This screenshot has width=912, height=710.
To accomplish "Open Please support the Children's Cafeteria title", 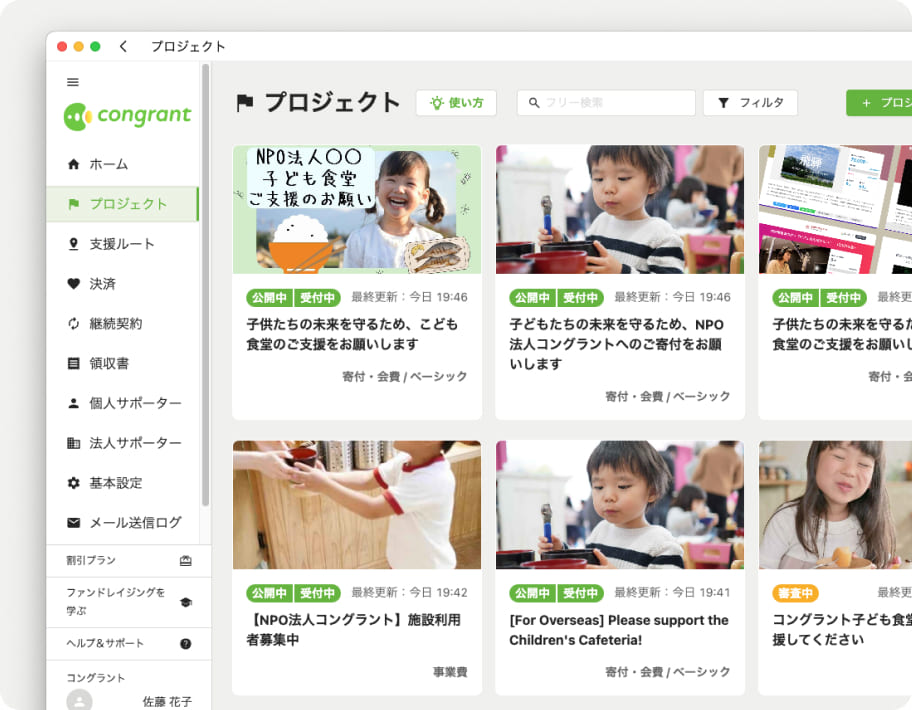I will tap(619, 630).
